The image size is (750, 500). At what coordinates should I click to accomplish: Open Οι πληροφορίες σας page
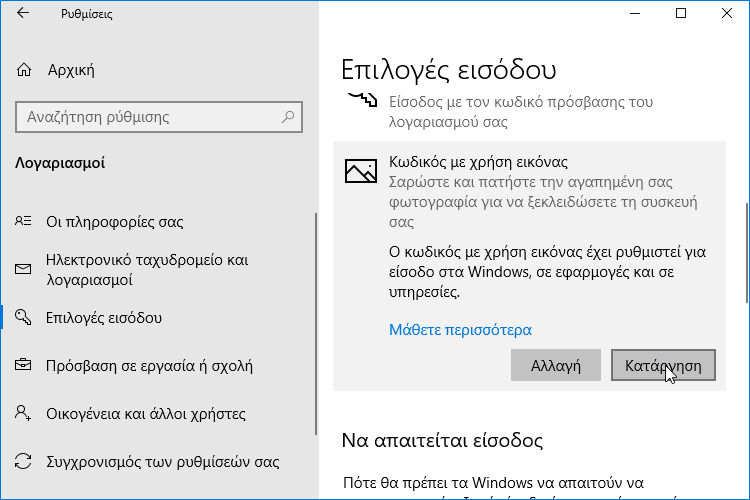pos(114,222)
